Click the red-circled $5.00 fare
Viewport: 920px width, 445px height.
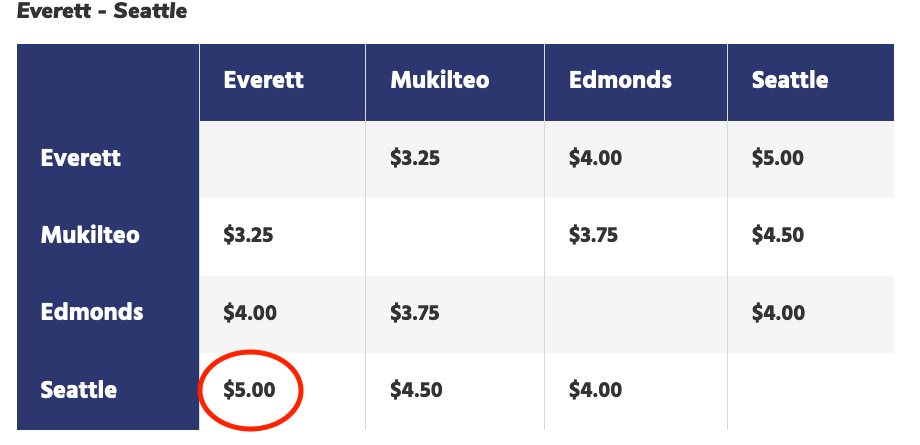pyautogui.click(x=249, y=390)
